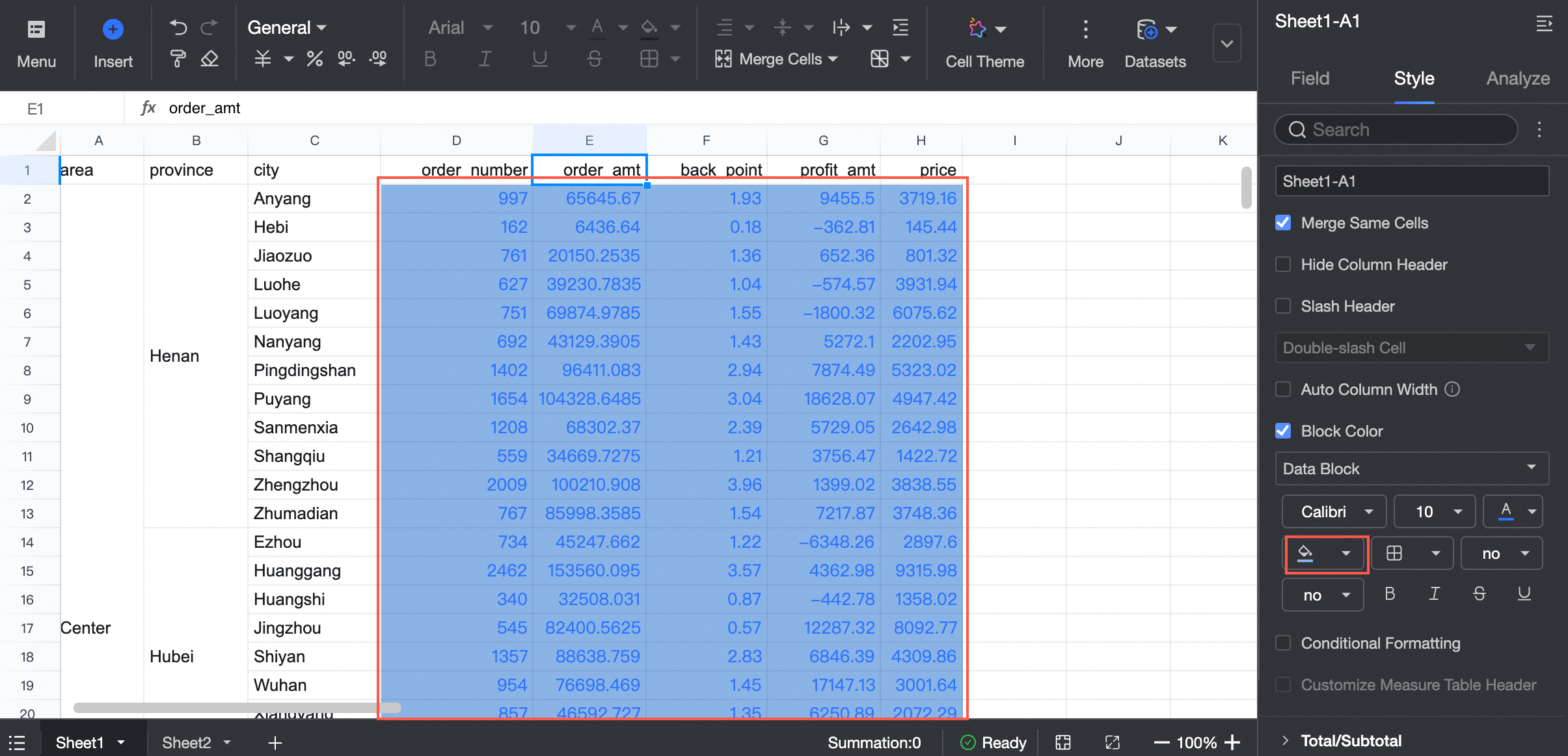
Task: Click Merge Cells button
Action: [776, 59]
